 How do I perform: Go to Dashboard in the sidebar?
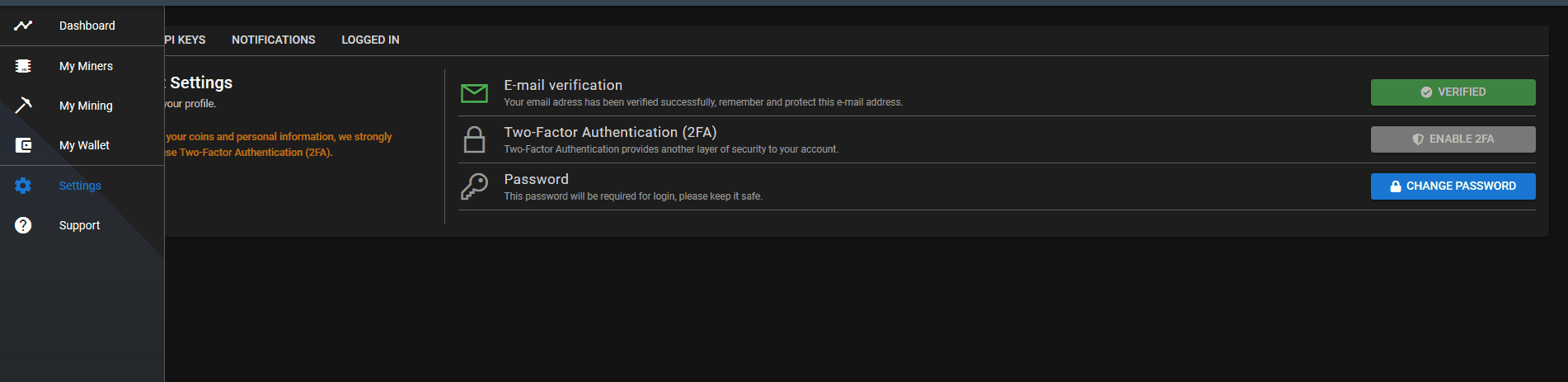[87, 26]
